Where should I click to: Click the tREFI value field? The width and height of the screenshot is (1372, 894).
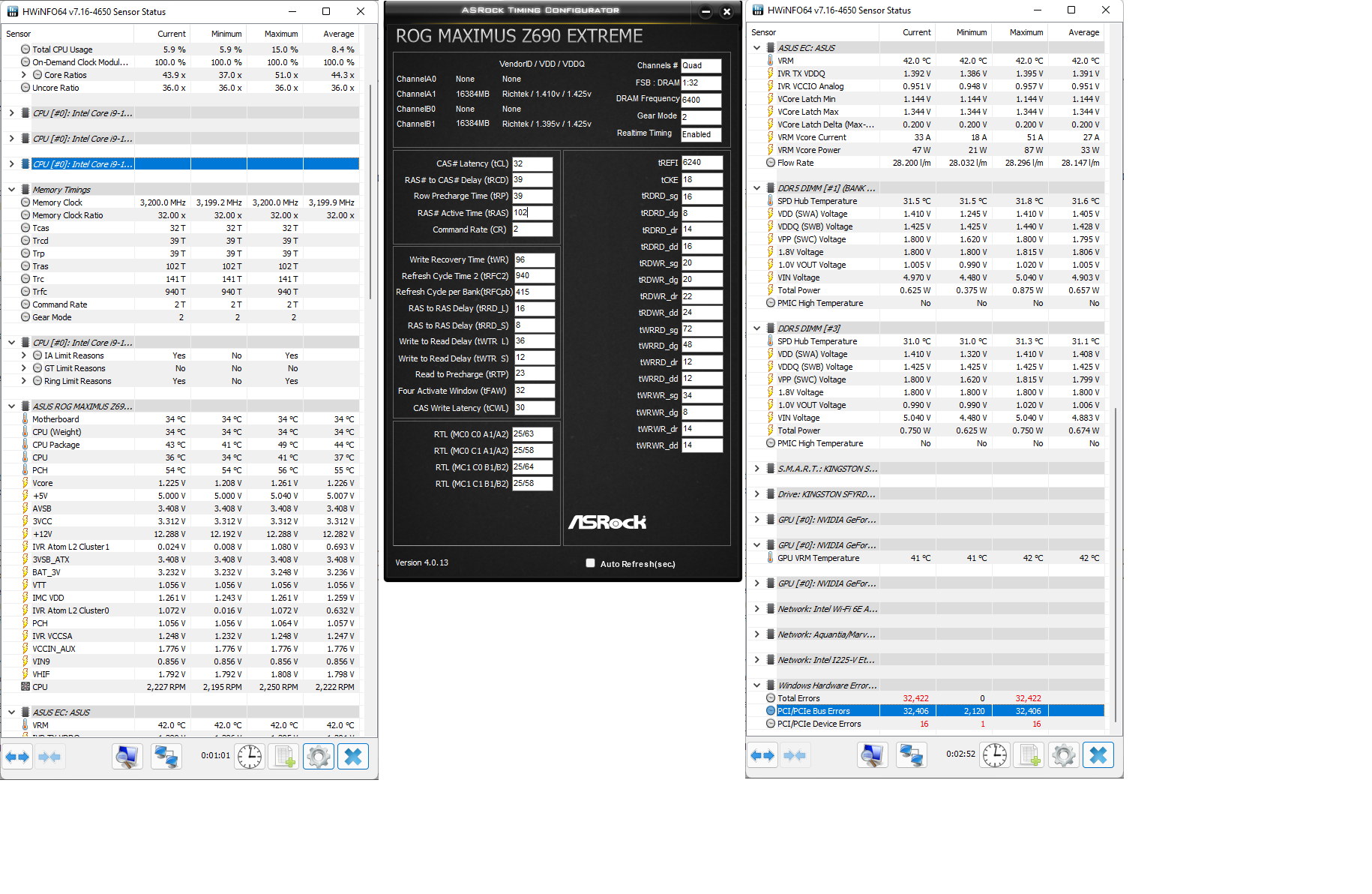702,163
